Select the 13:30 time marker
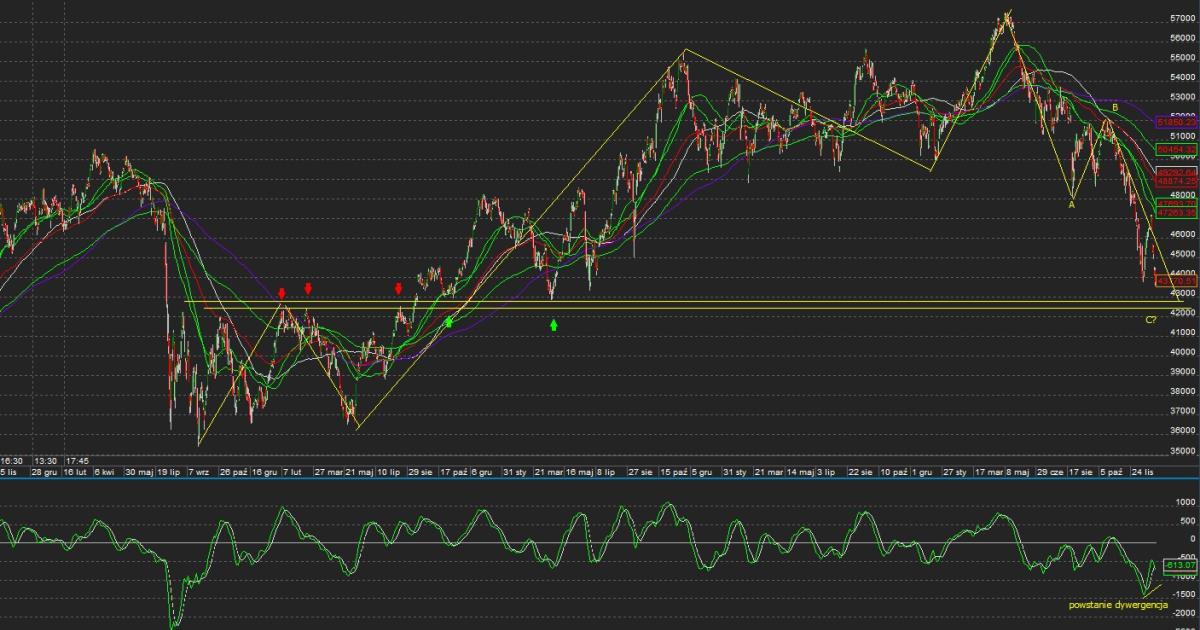This screenshot has width=1200, height=630. [46, 461]
